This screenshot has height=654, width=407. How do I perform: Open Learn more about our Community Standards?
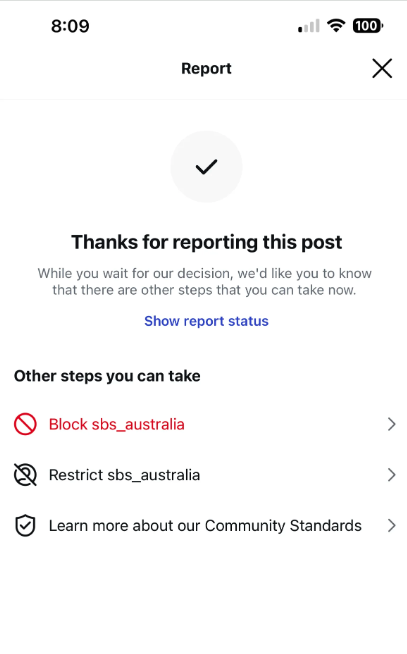point(204,526)
